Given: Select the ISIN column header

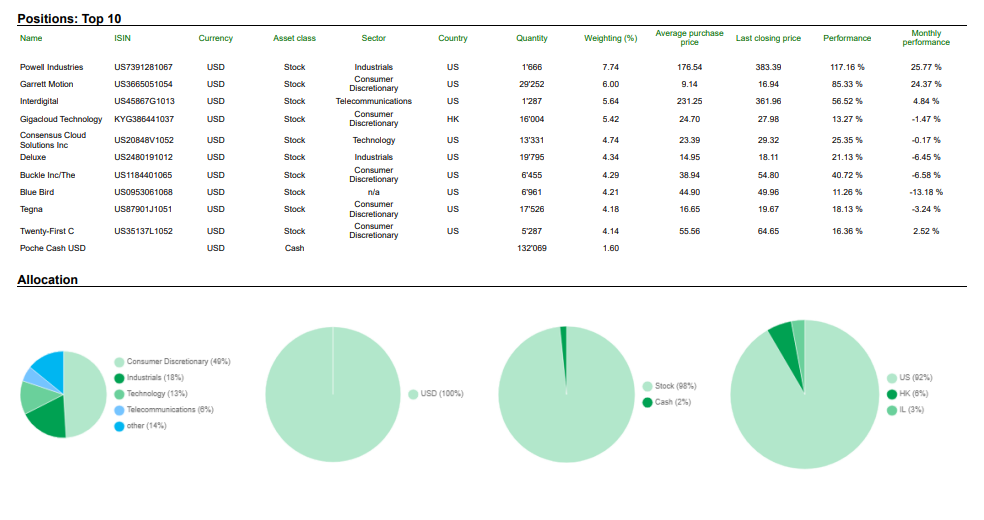Looking at the screenshot, I should point(122,39).
